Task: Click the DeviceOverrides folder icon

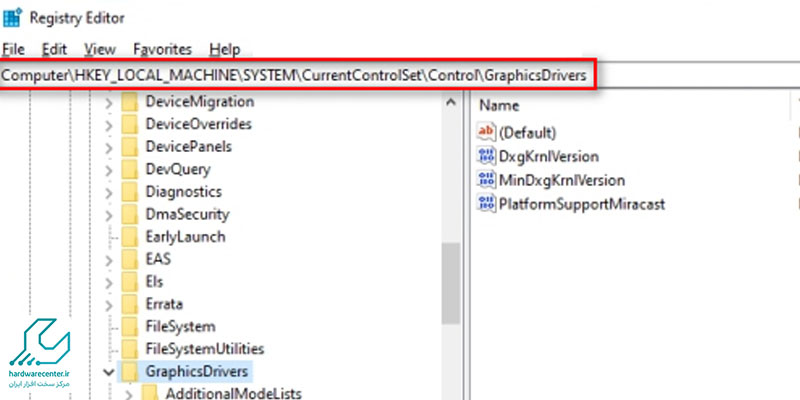Action: tap(130, 124)
